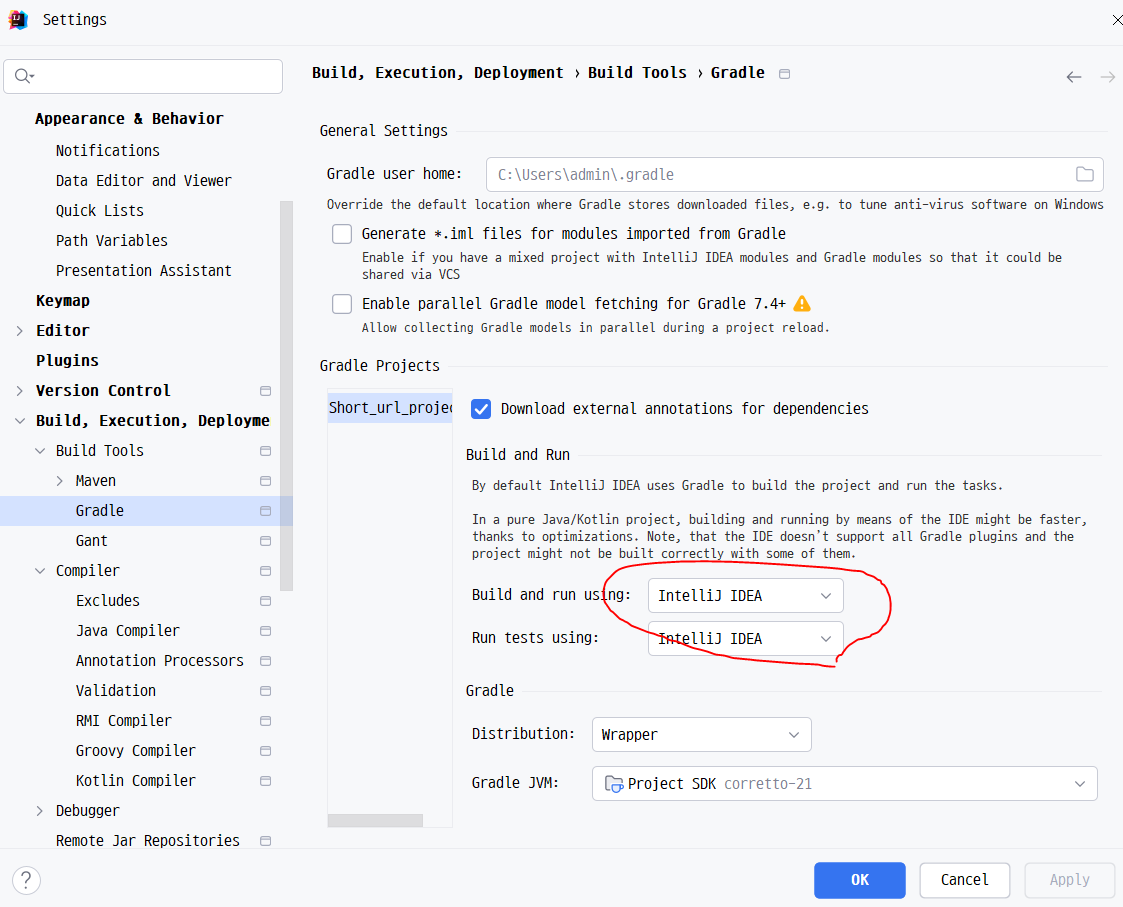
Task: Click Cancel to discard changes
Action: (x=965, y=880)
